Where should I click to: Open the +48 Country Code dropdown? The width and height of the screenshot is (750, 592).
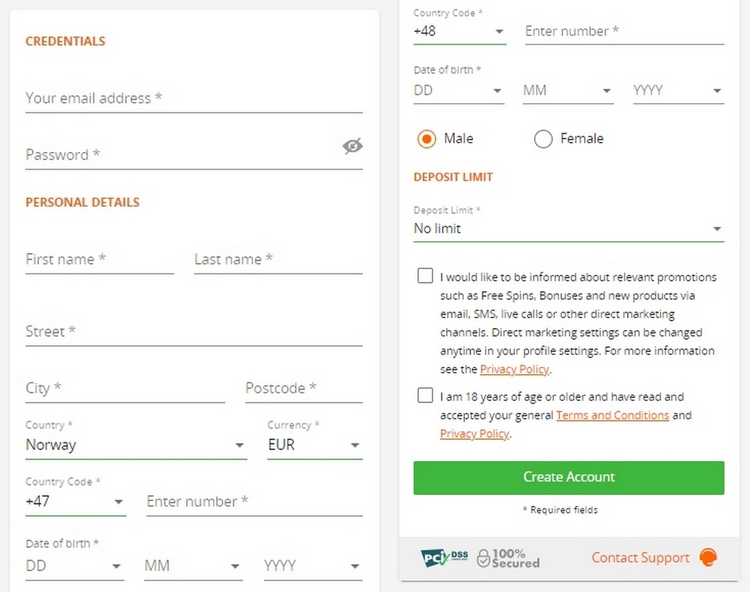click(459, 31)
